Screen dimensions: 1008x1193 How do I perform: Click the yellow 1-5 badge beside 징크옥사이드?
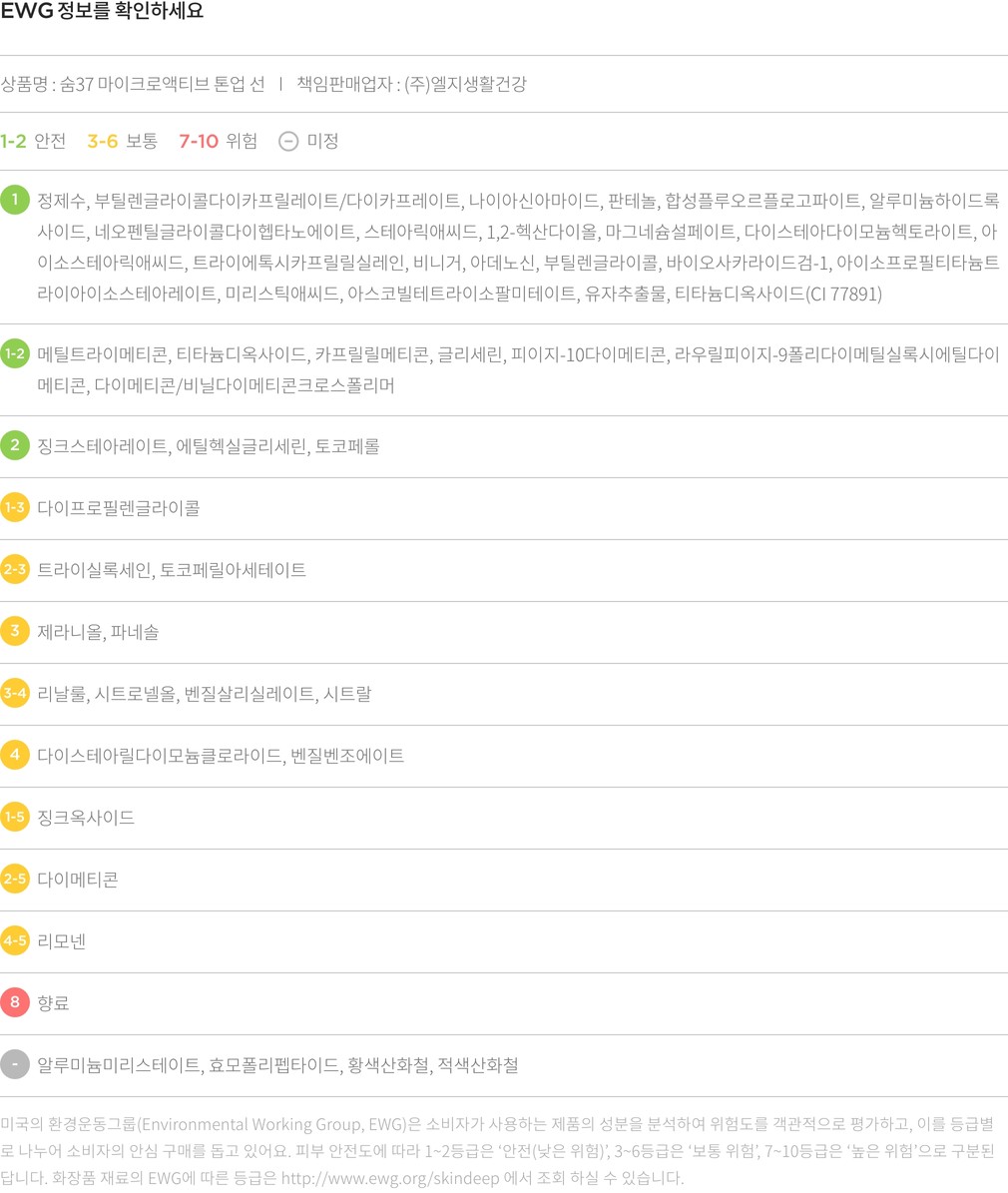15,817
